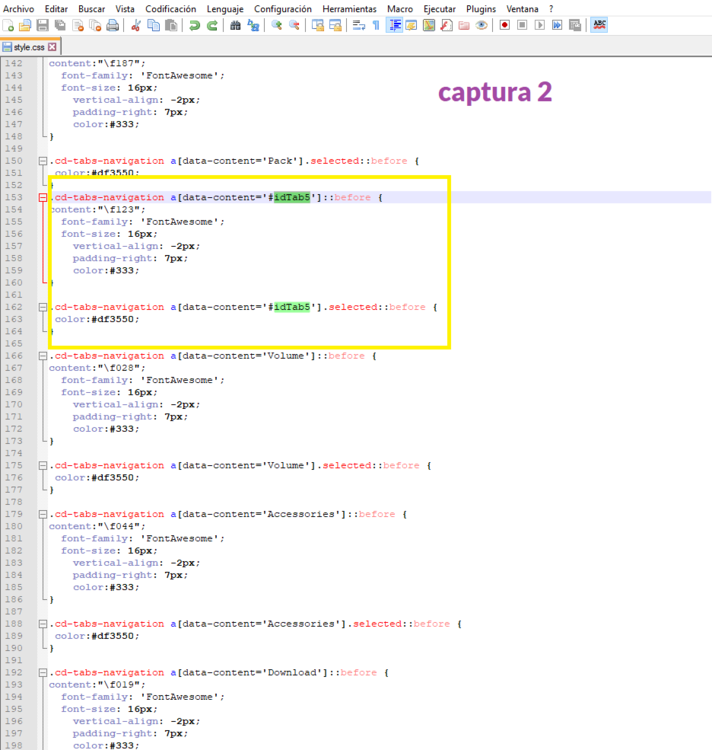Click line number 170 in the margin
Viewport: 712px width, 750px height.
tap(14, 404)
